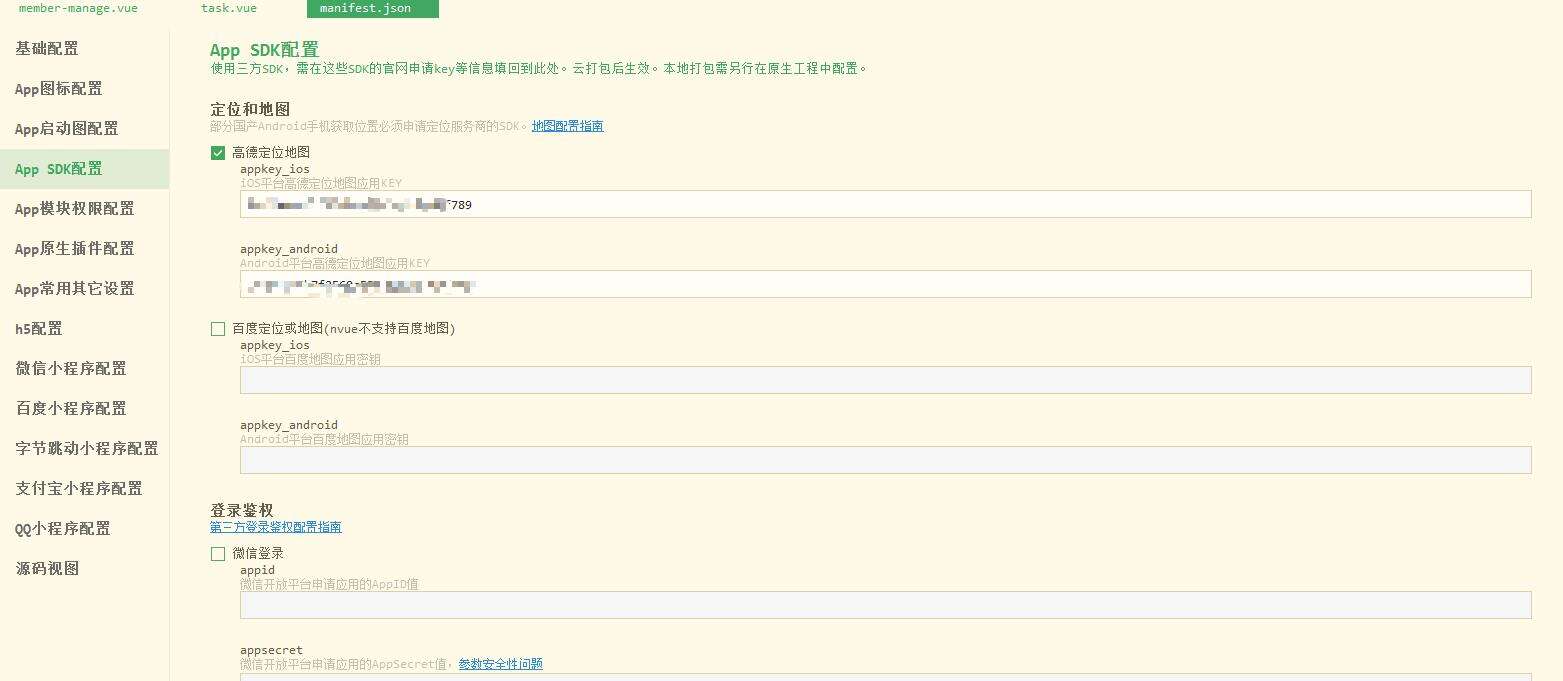The height and width of the screenshot is (681, 1563).
Task: Open 第三方登录鉴权配置指南
Action: (x=276, y=527)
